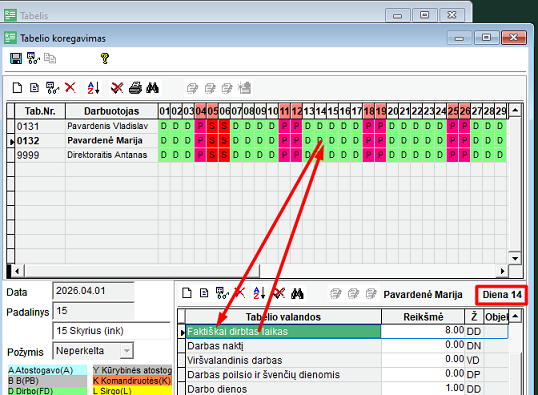
Task: Delete the employee row with the red X
Action: tap(70, 88)
